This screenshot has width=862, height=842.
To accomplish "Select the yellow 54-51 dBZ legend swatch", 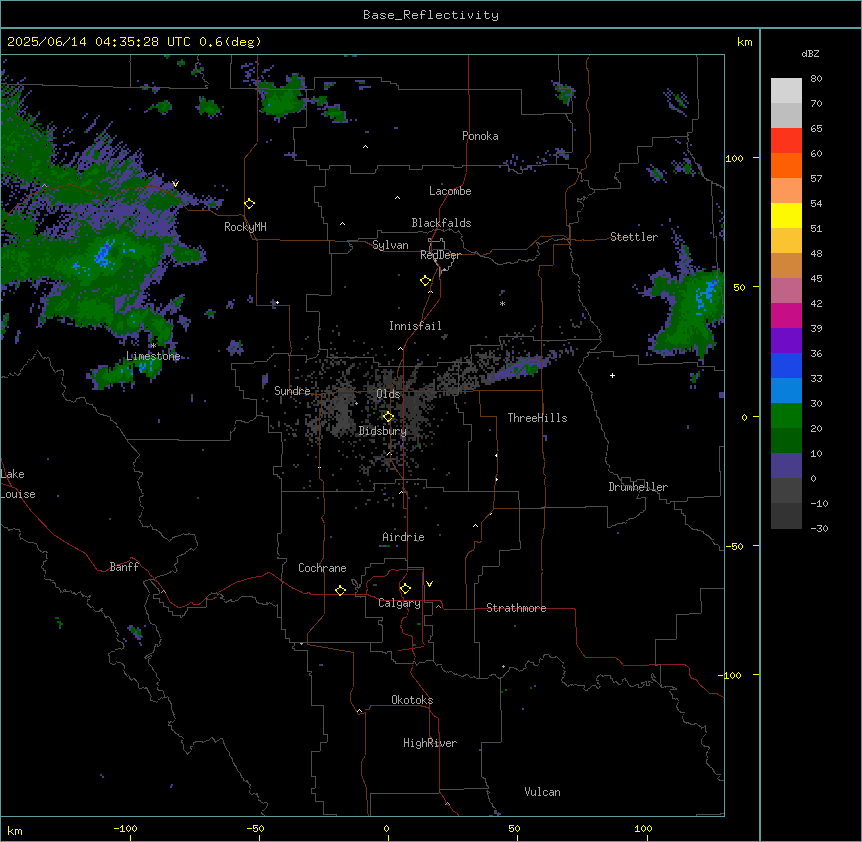I will click(x=786, y=215).
